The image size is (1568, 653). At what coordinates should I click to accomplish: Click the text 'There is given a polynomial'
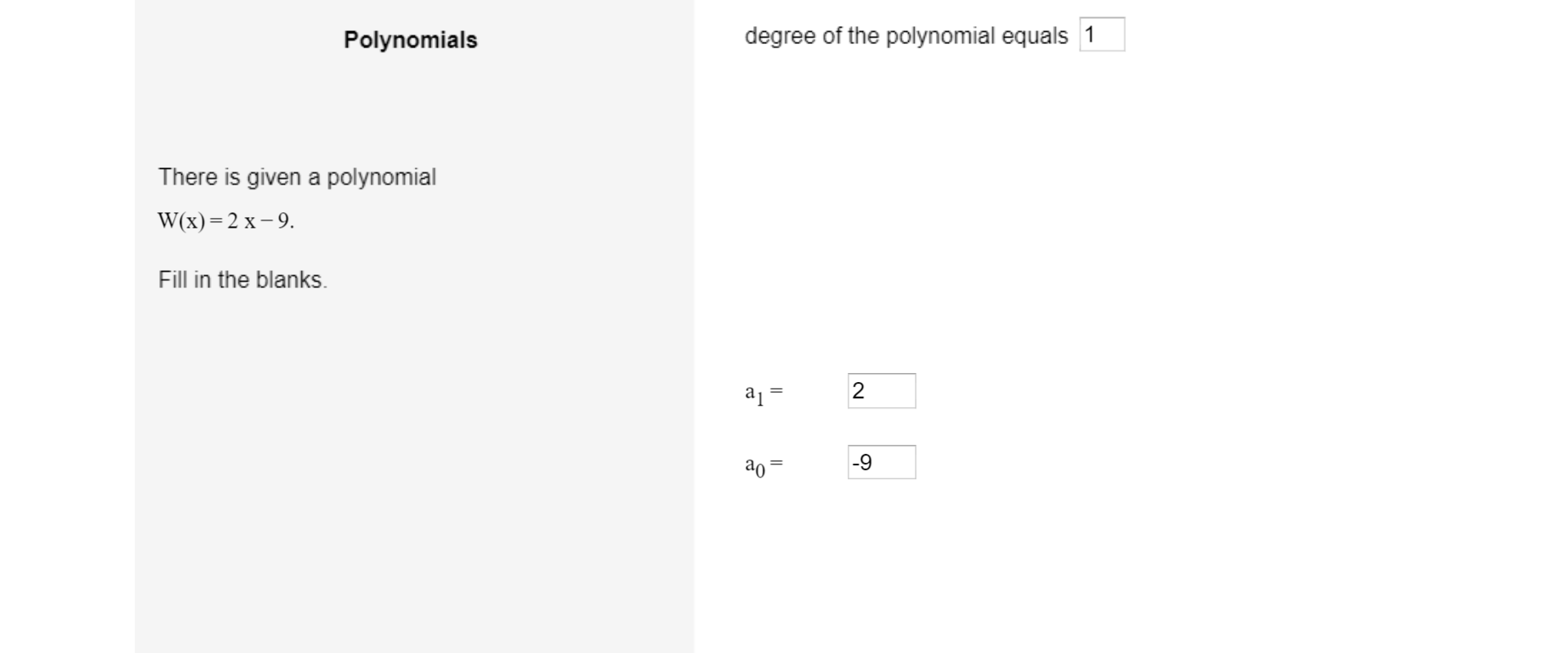coord(296,176)
